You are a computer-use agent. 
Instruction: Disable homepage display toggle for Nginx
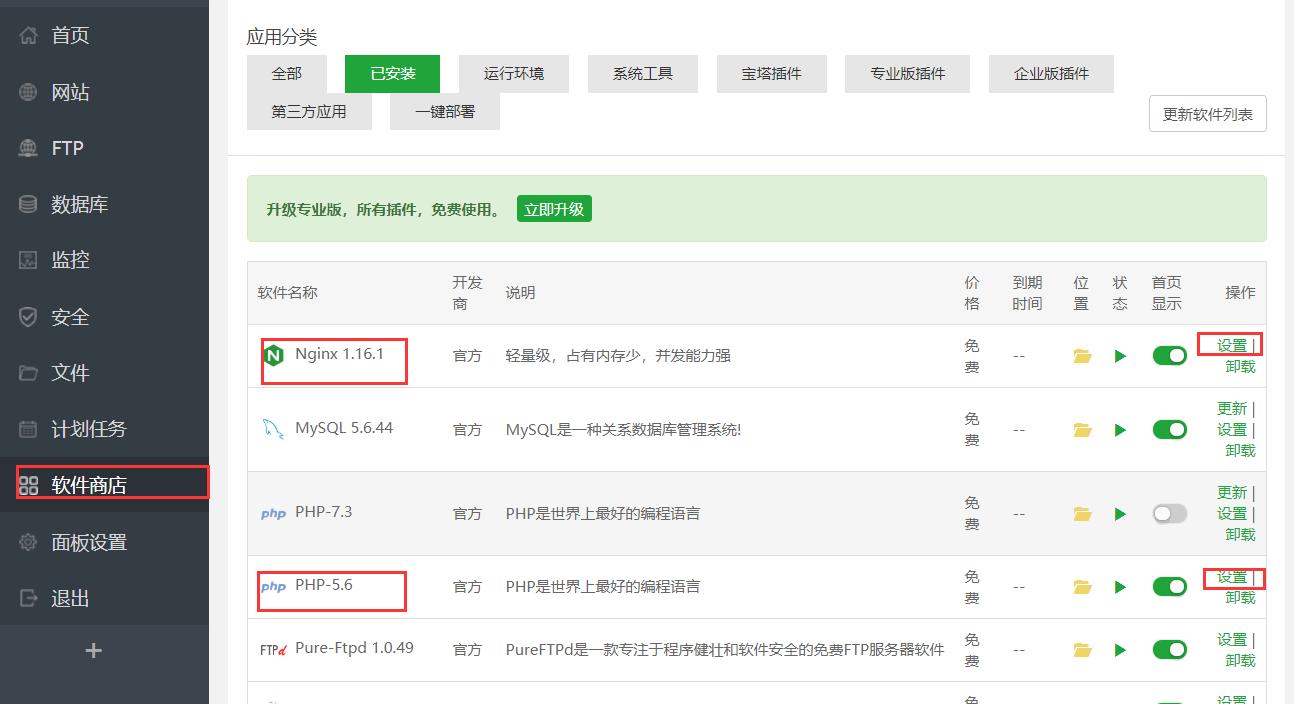[x=1169, y=355]
